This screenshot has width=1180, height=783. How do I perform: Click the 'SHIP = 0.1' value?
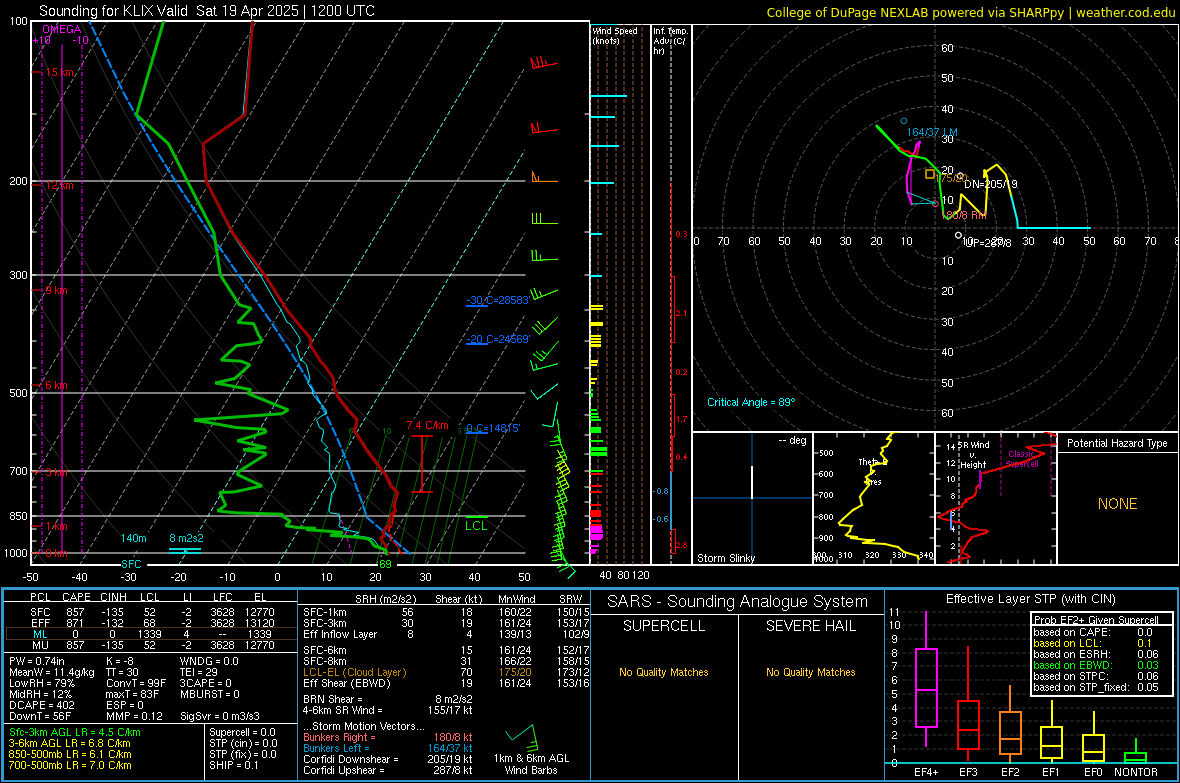click(x=234, y=765)
